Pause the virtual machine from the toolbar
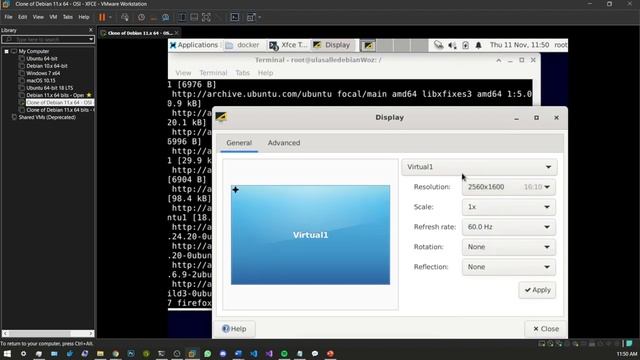Image resolution: width=640 pixels, height=360 pixels. (102, 17)
